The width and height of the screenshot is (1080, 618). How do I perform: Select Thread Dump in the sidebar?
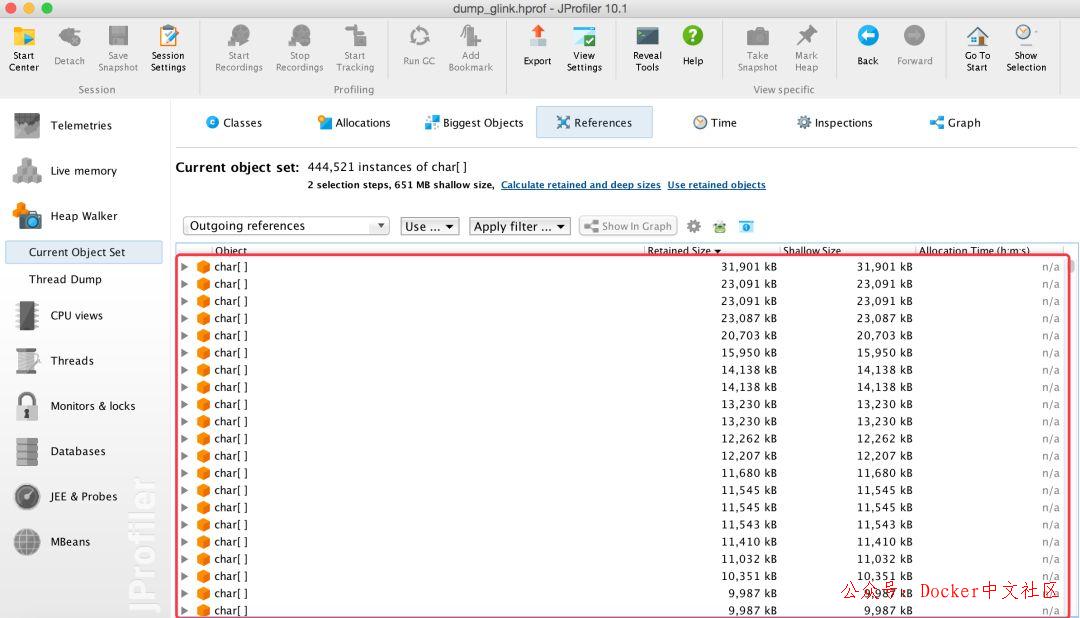coord(65,280)
